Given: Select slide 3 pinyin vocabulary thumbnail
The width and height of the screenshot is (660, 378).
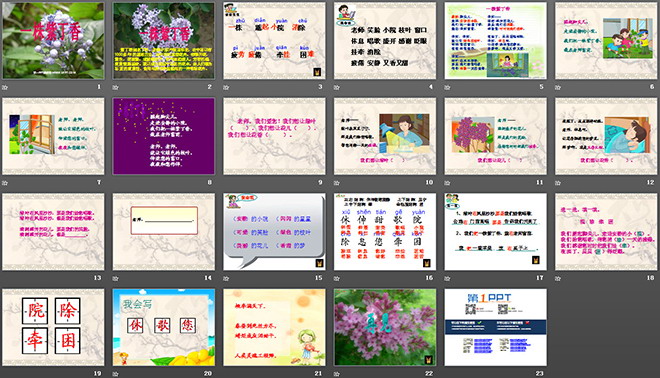Looking at the screenshot, I should (274, 40).
